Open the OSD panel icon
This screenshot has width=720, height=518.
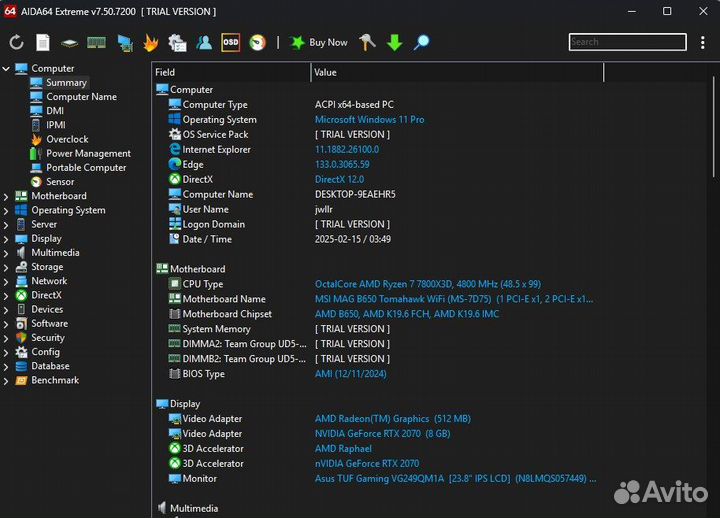231,42
